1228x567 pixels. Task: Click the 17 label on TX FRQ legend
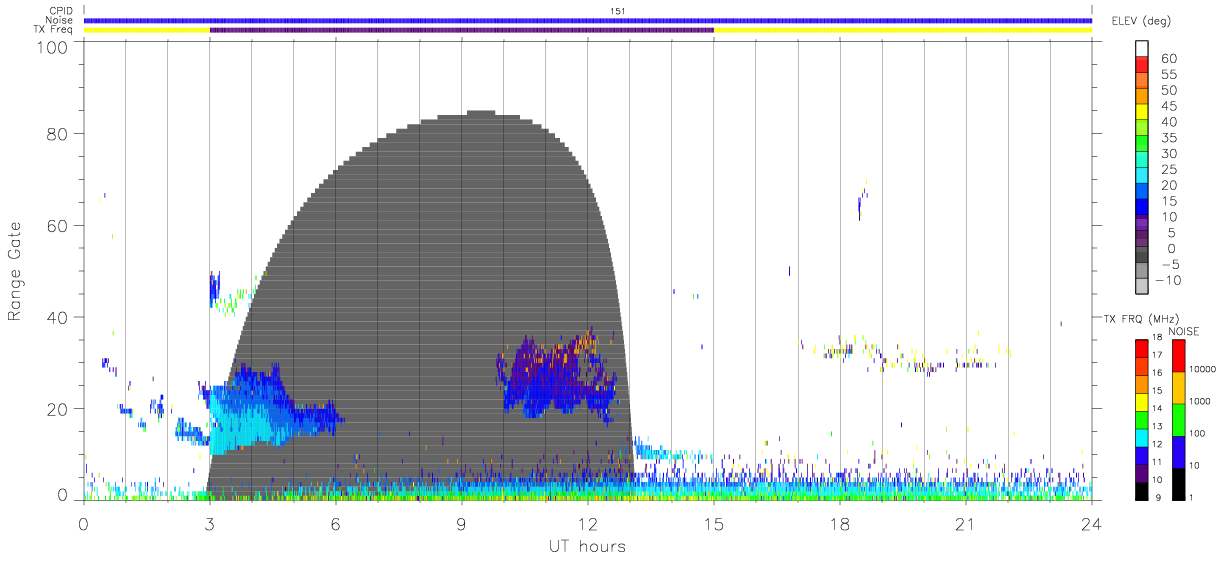pyautogui.click(x=1156, y=355)
